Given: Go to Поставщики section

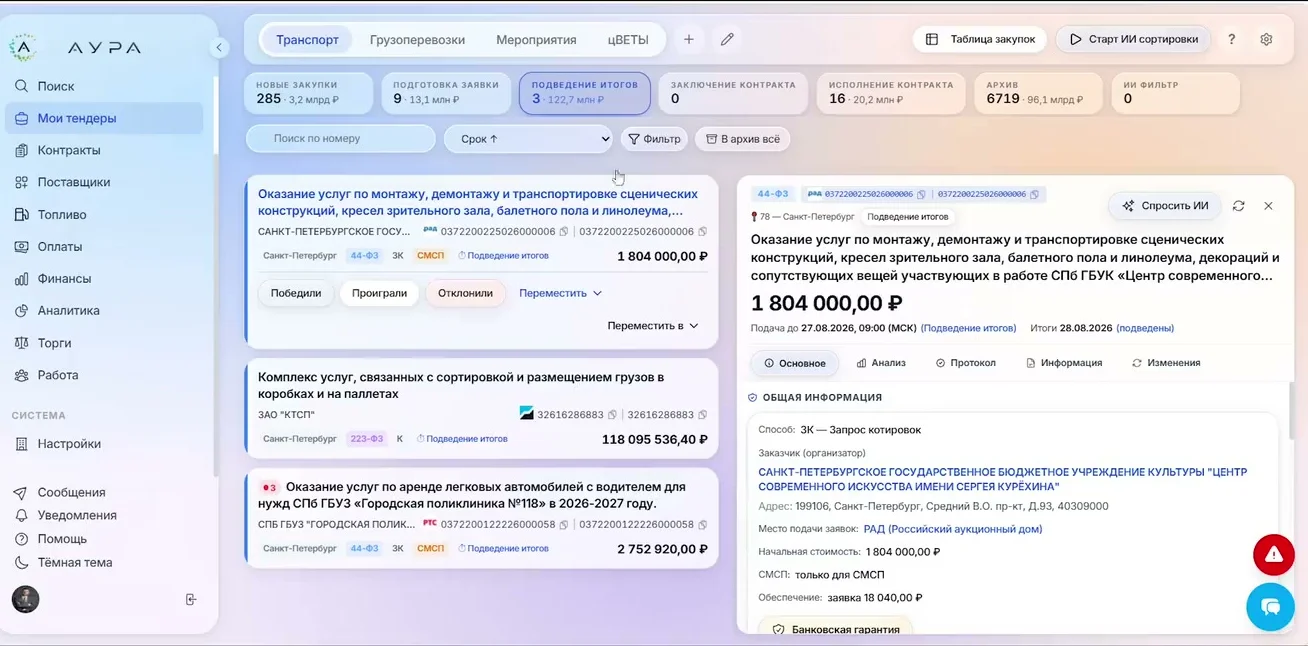Looking at the screenshot, I should pos(106,182).
